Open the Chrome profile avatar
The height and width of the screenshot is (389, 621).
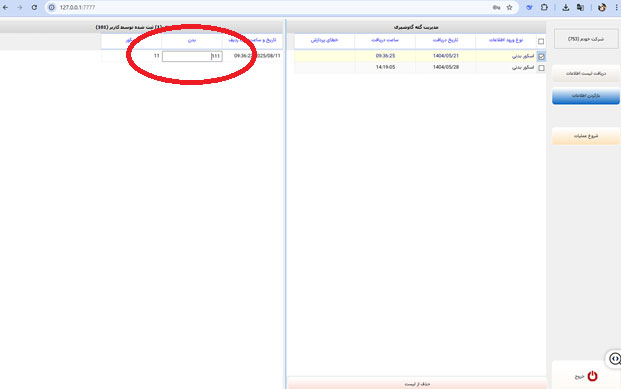click(602, 8)
